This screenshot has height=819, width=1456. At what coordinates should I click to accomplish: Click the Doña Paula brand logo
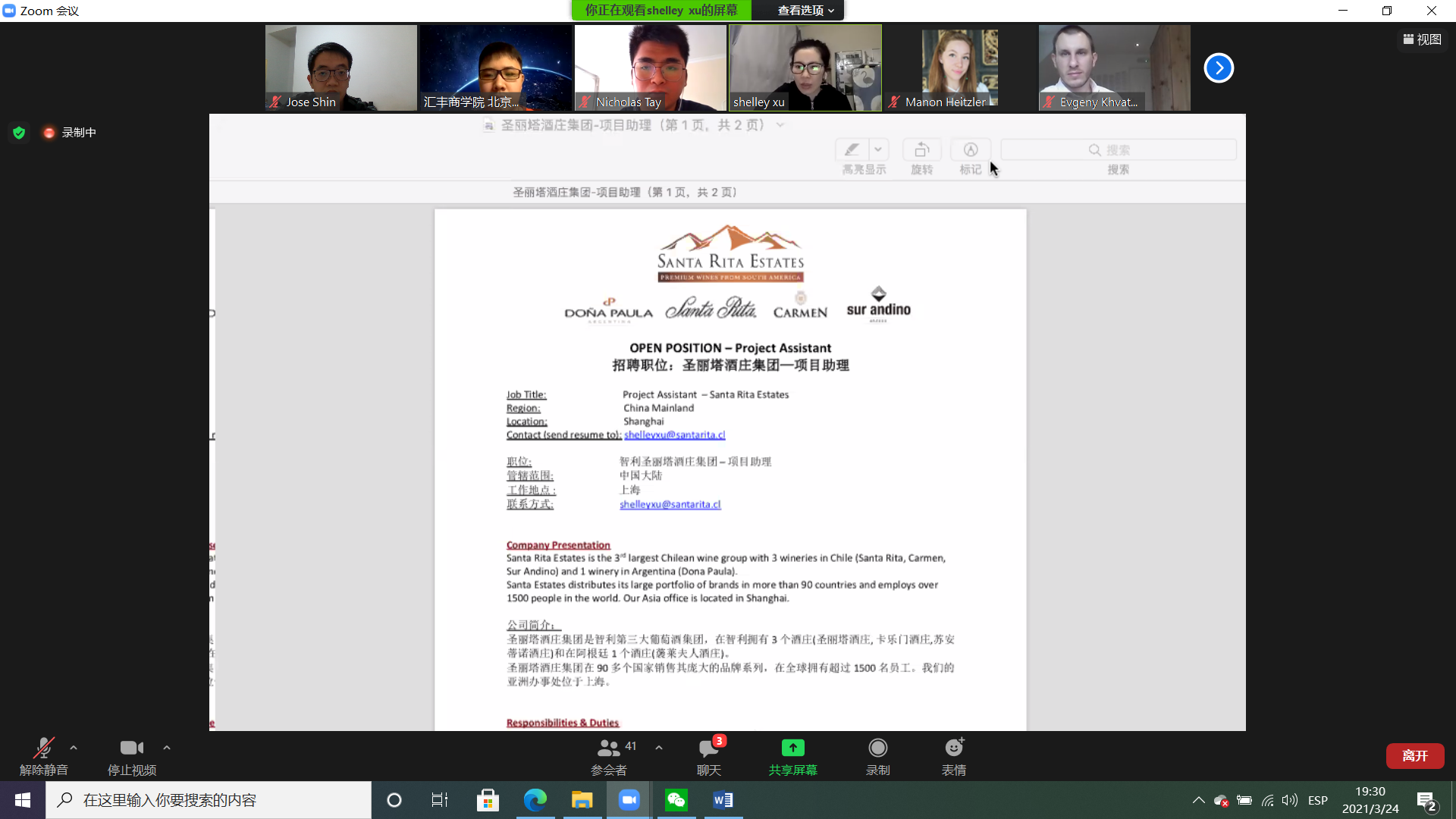click(608, 310)
